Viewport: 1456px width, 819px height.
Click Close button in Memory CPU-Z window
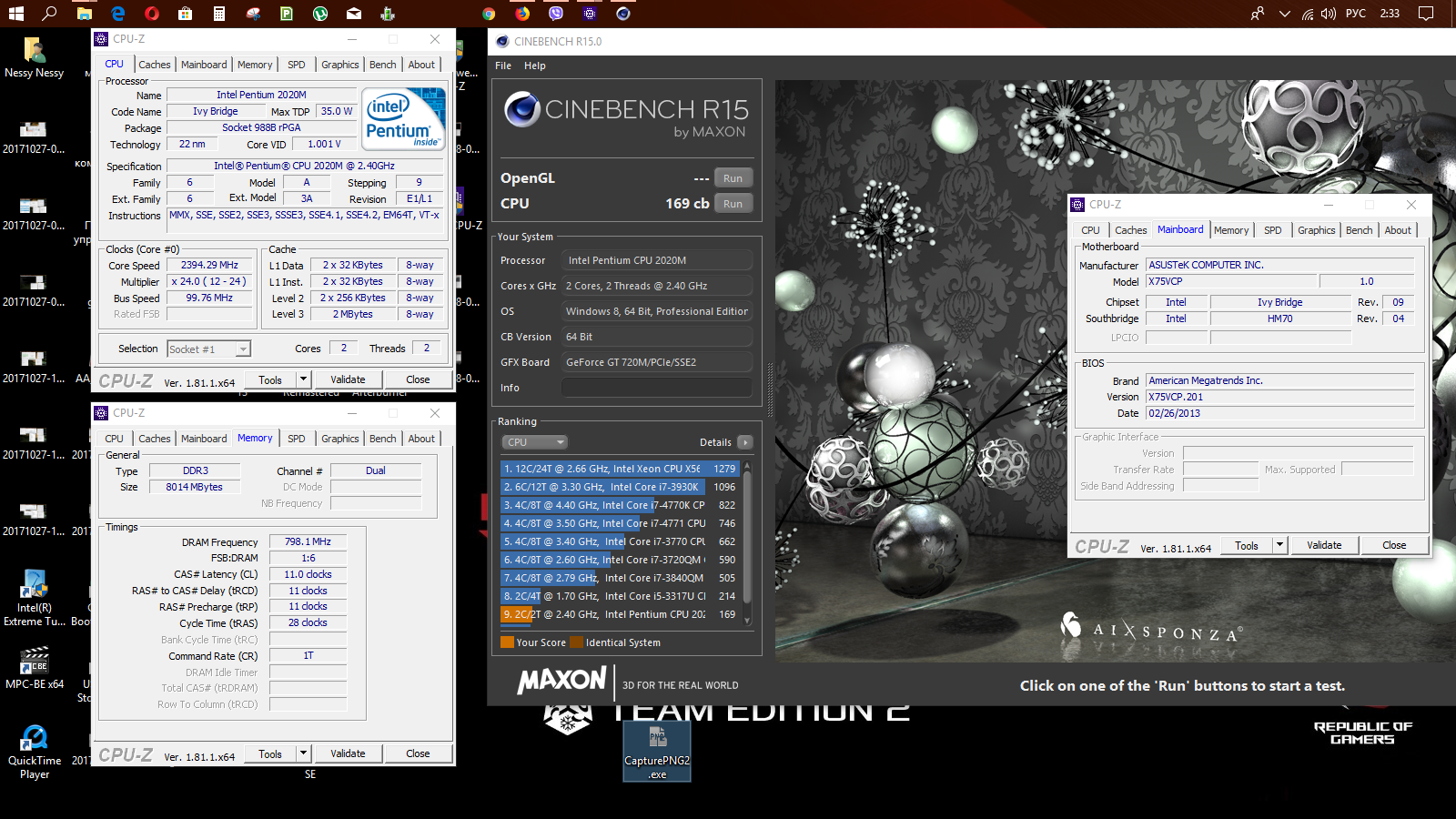[418, 753]
